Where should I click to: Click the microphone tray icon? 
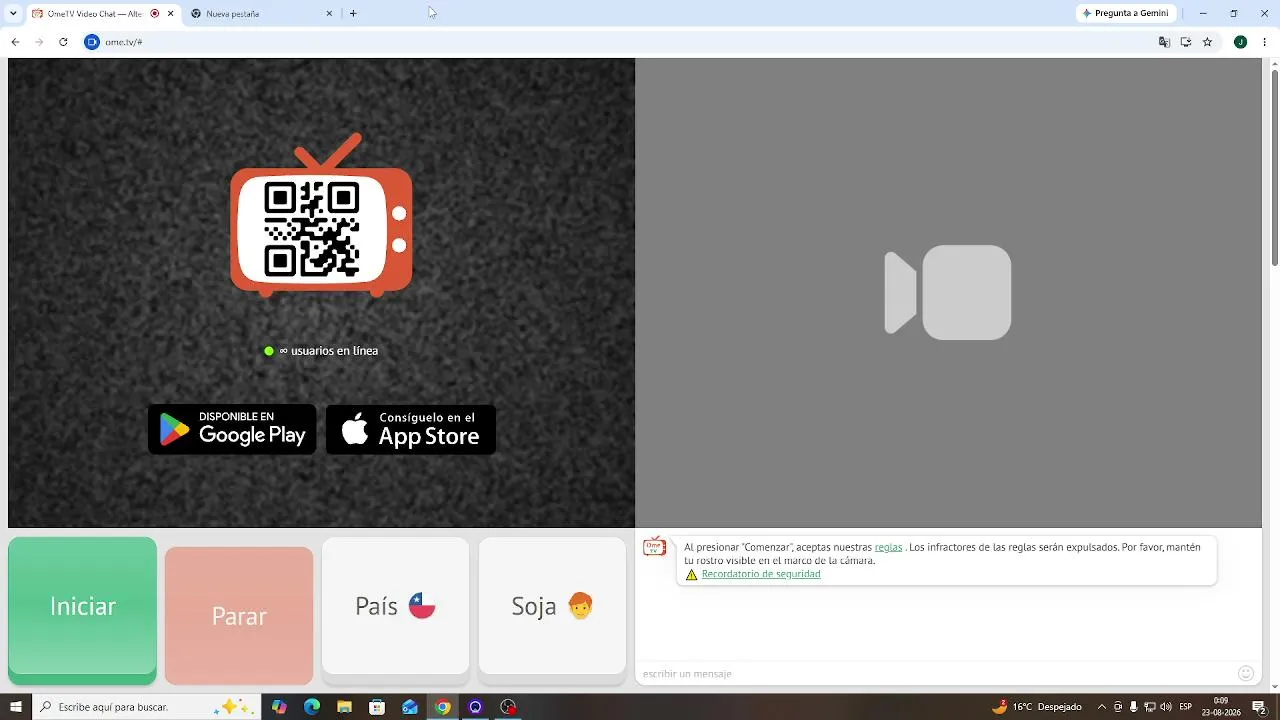1134,707
